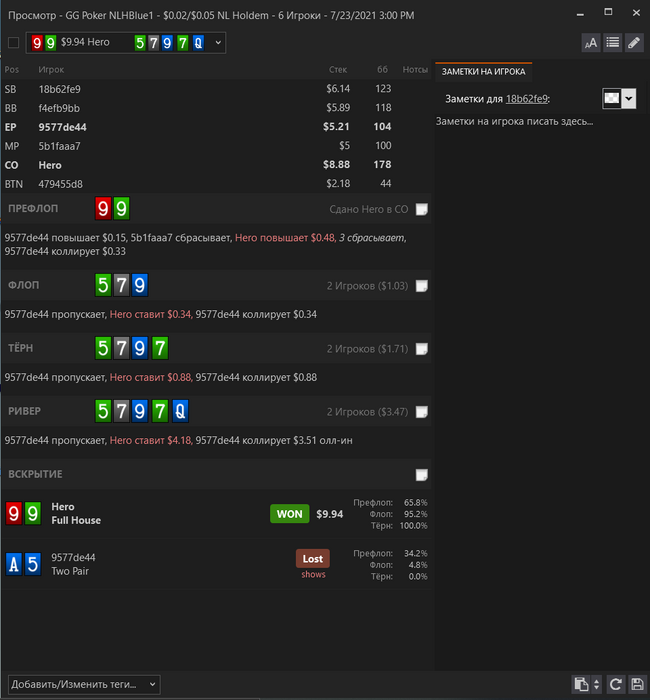Click 9577de44's preflop equity value 34.2%

[x=416, y=554]
